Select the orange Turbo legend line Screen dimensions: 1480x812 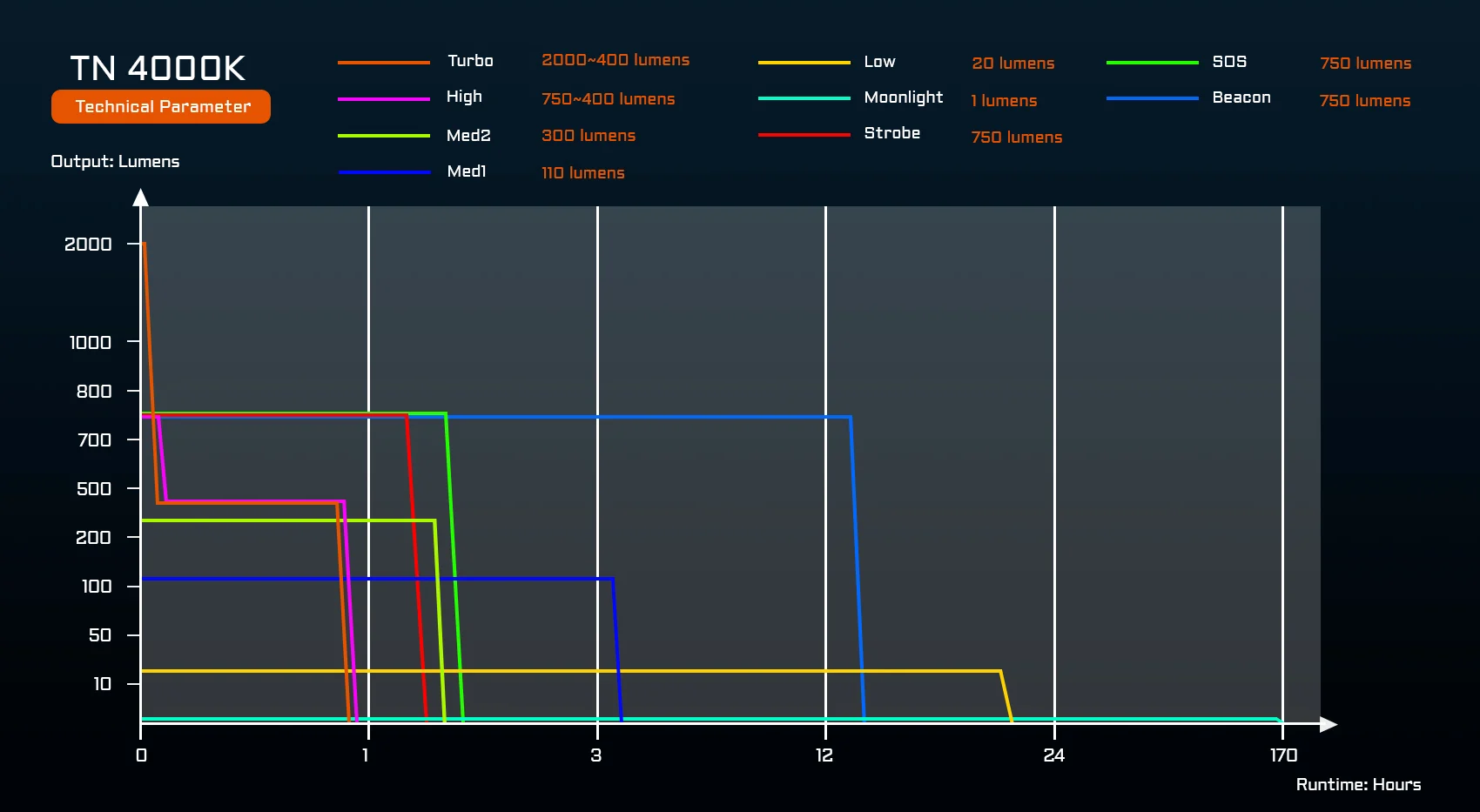click(x=383, y=62)
